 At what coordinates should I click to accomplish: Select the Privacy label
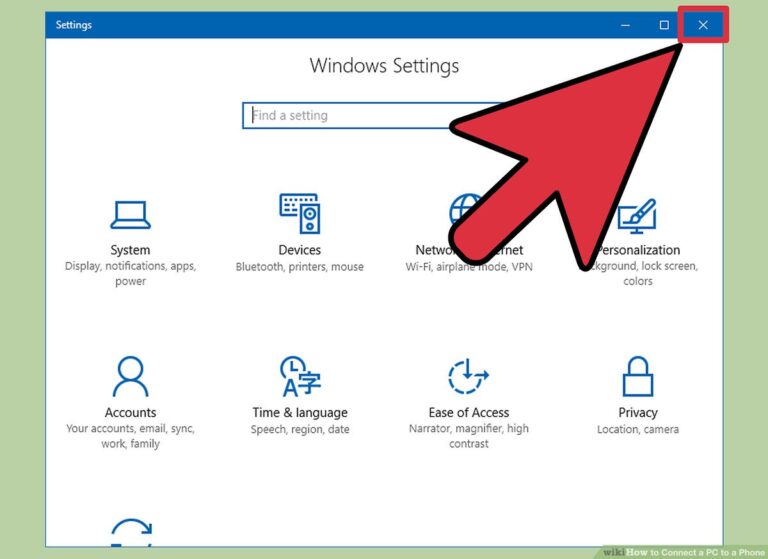click(x=638, y=413)
